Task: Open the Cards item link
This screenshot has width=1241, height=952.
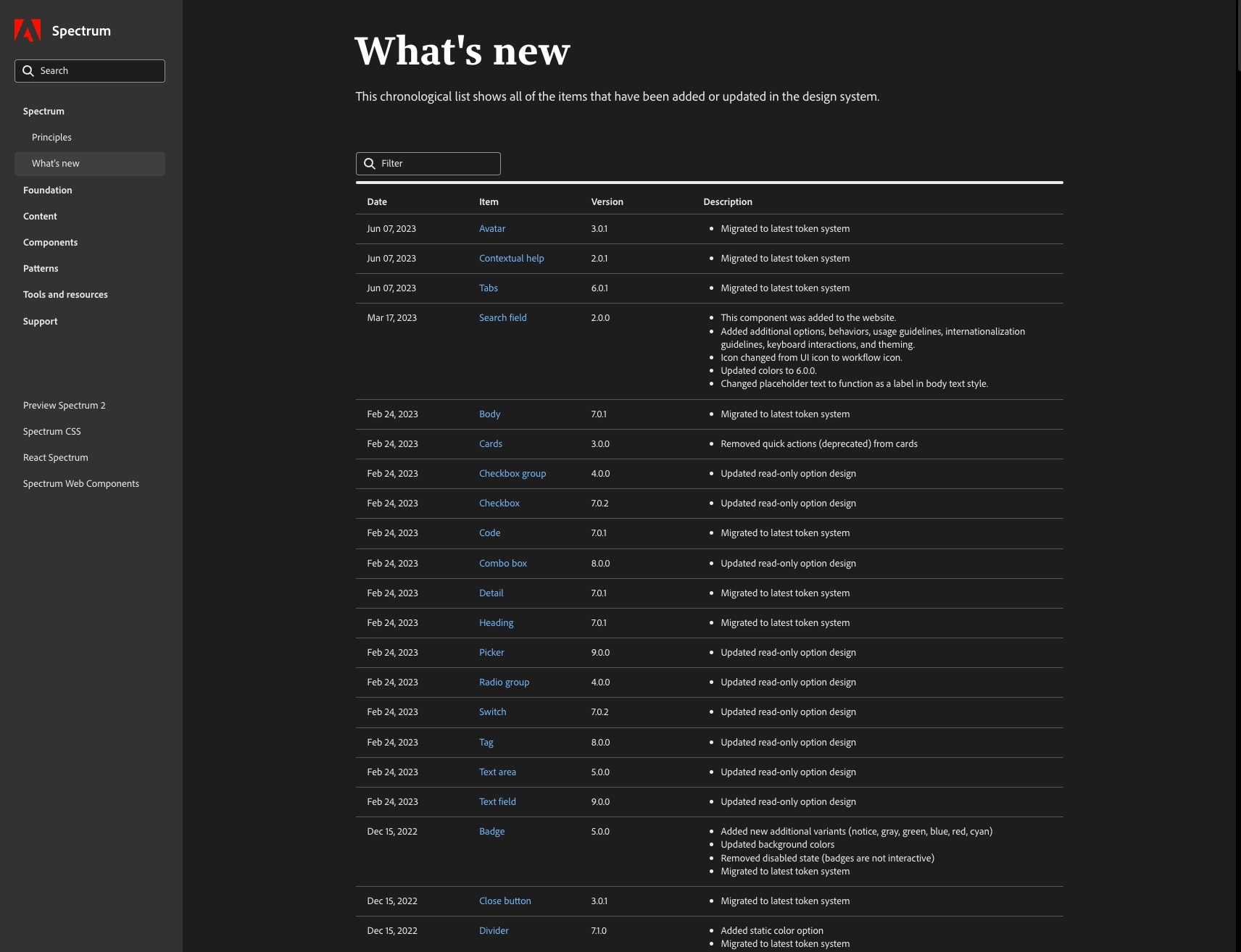Action: (491, 444)
